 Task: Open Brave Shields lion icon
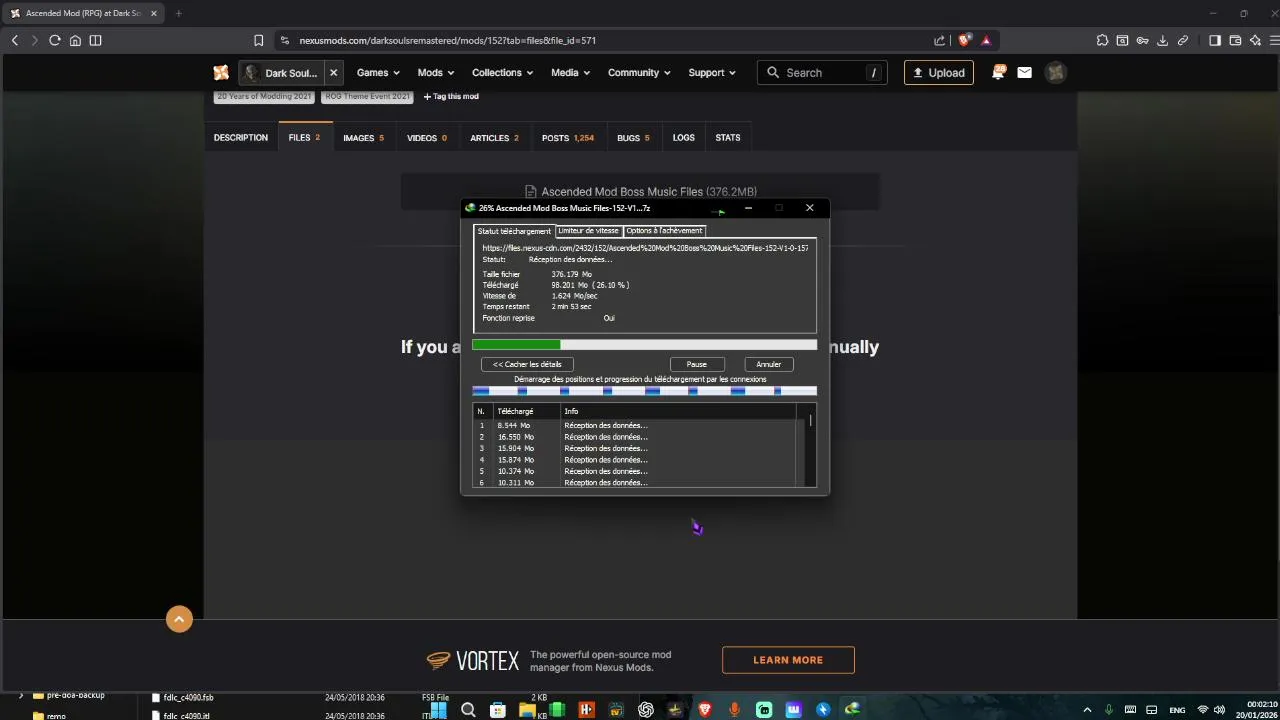[964, 40]
